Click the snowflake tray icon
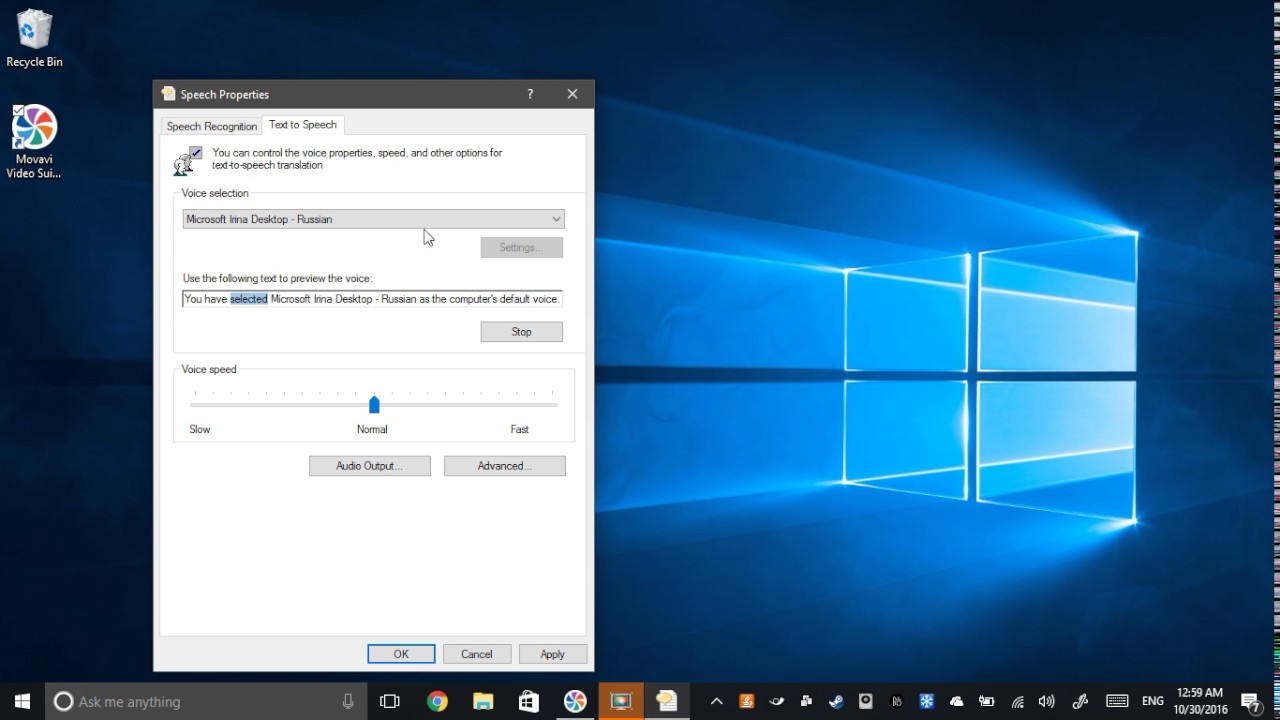 (926, 701)
